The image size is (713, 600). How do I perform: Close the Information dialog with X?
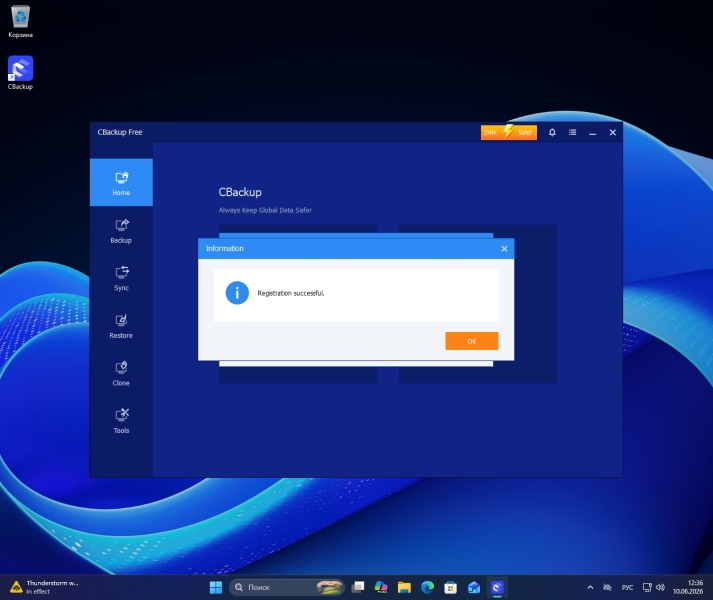coord(504,248)
